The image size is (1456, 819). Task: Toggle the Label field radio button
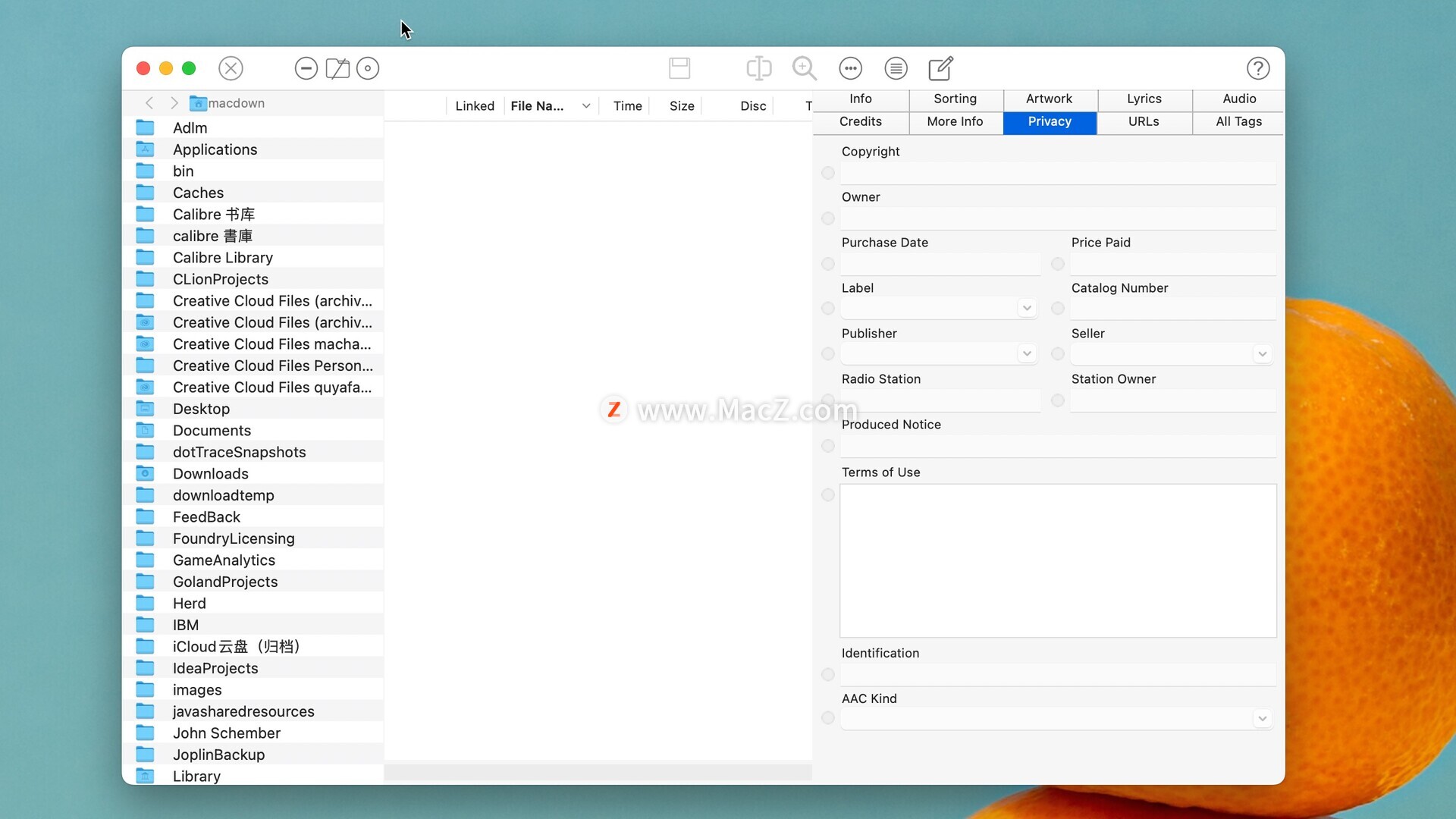(828, 308)
